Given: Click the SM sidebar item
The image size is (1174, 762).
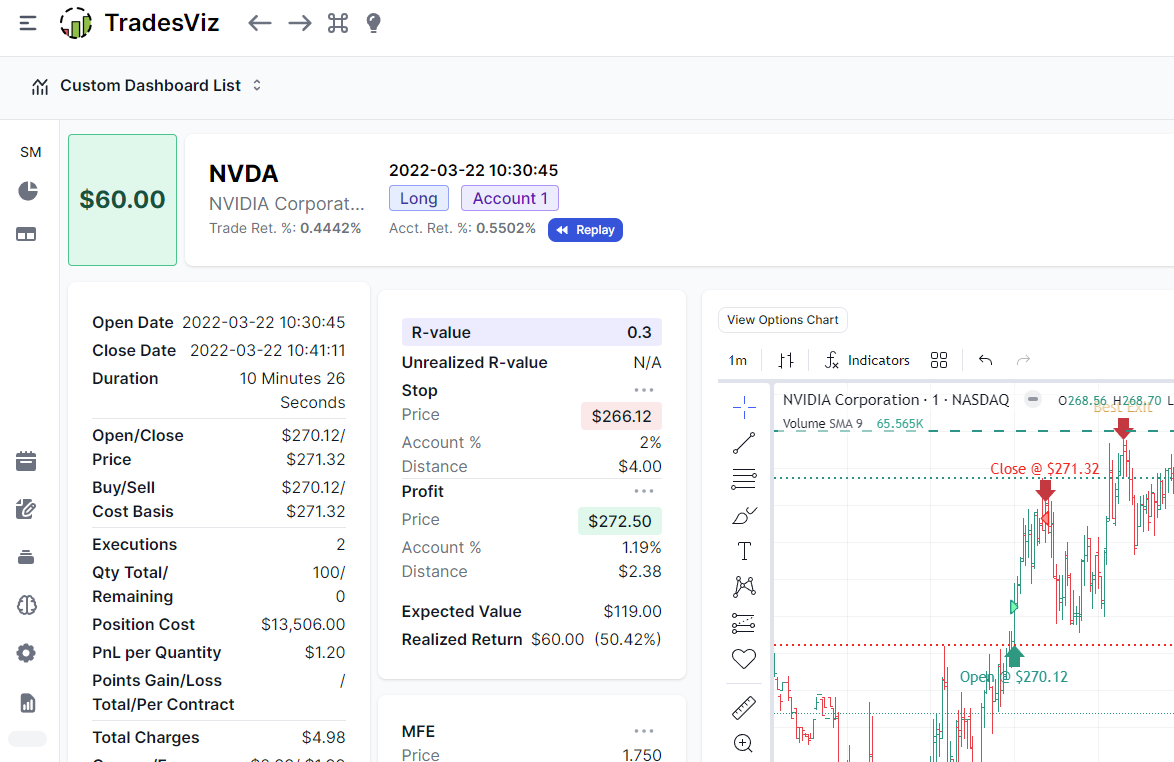Looking at the screenshot, I should click(31, 153).
